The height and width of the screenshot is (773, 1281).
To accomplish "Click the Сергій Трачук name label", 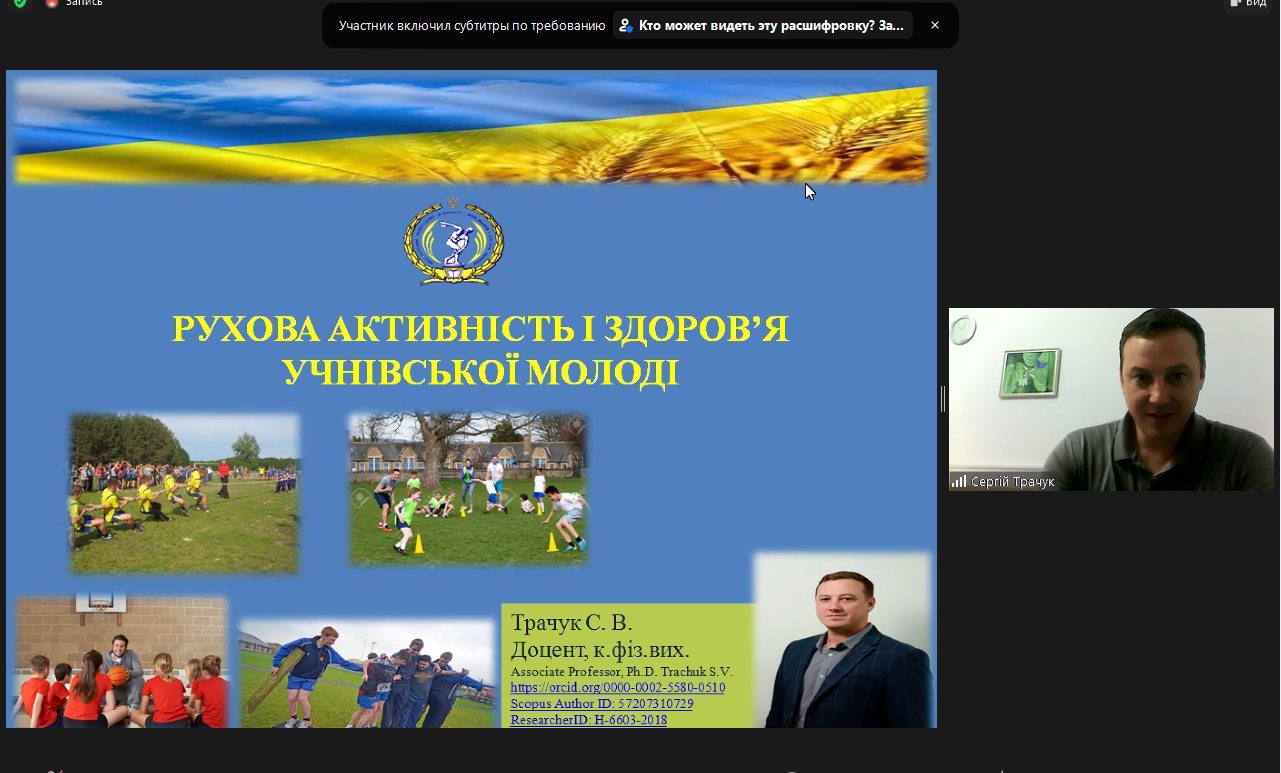I will [1012, 482].
